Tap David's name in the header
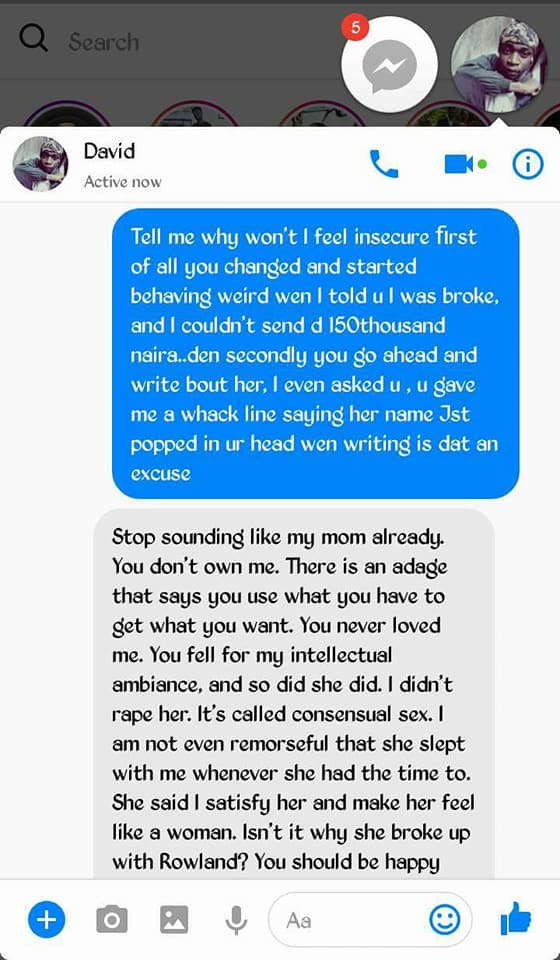Image resolution: width=560 pixels, height=960 pixels. pyautogui.click(x=109, y=151)
